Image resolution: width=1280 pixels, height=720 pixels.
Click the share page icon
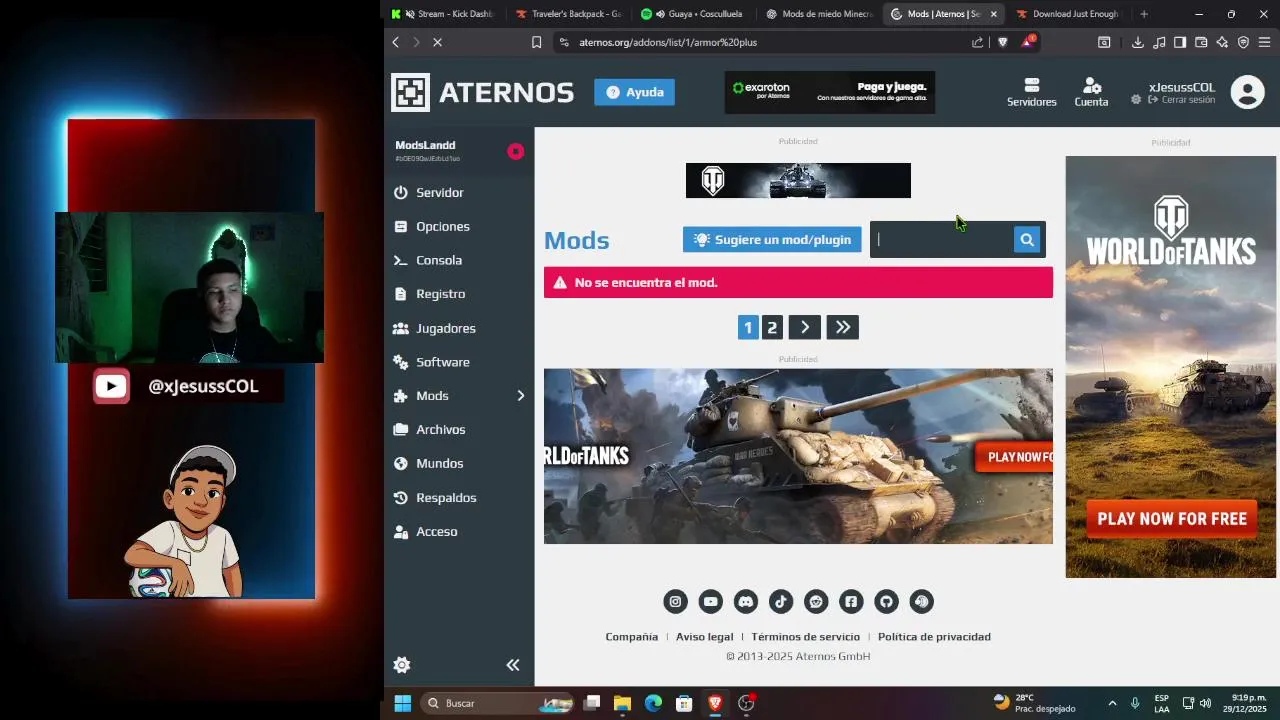[977, 42]
